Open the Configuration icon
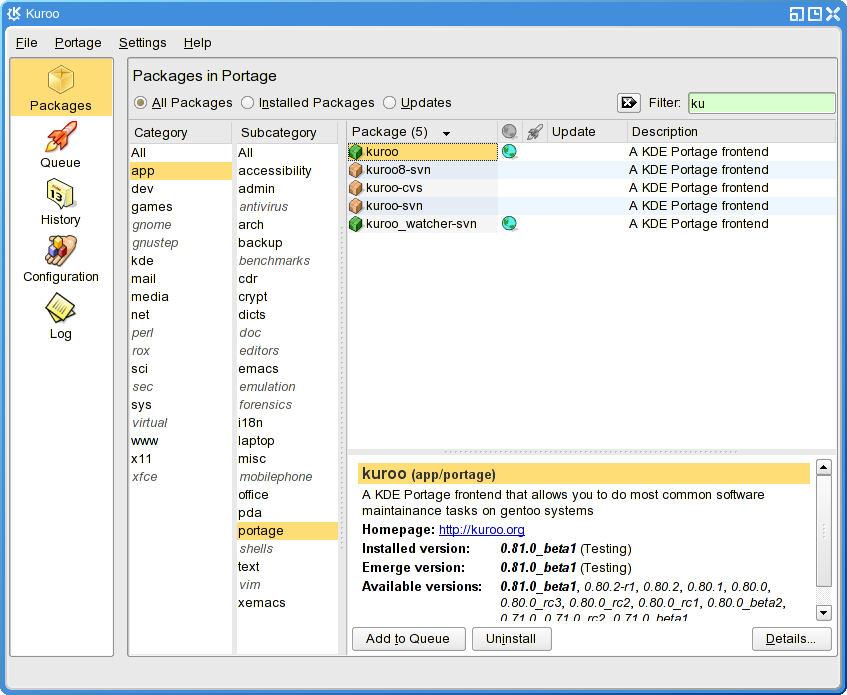The height and width of the screenshot is (695, 847). [60, 251]
